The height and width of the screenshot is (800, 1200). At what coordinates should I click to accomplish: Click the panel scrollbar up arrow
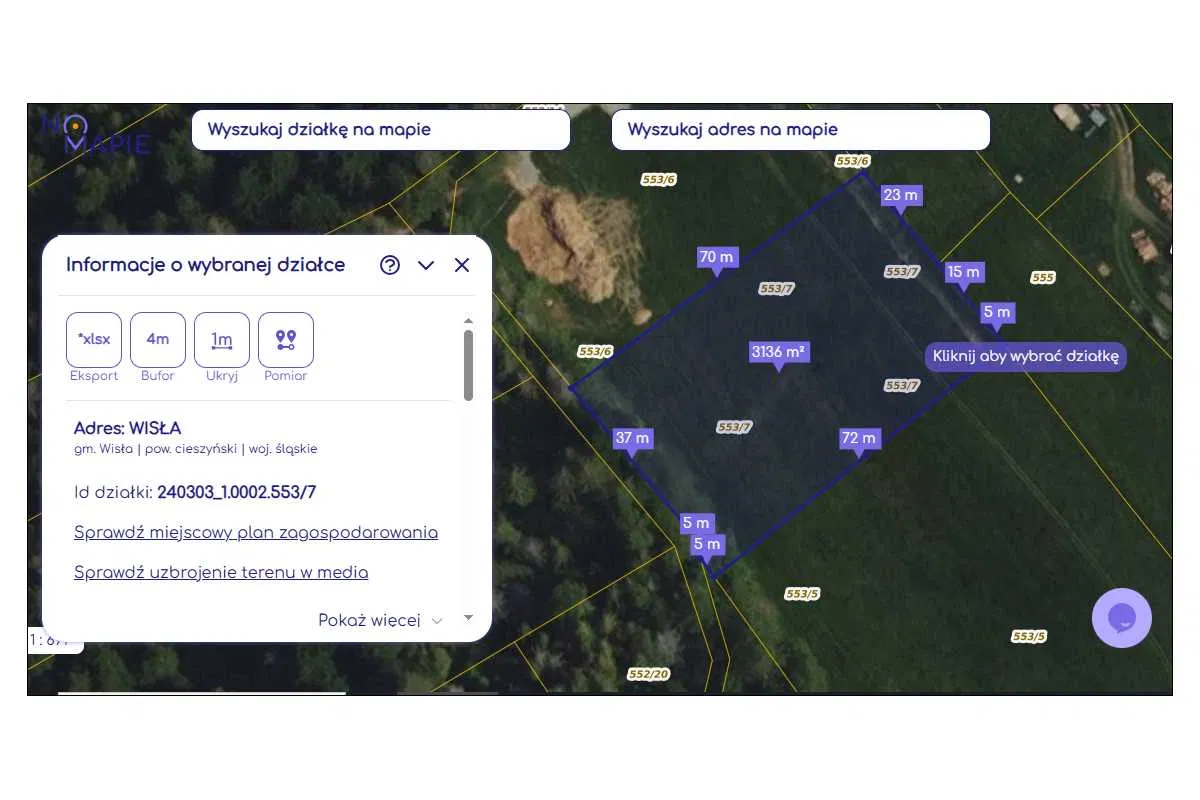[x=468, y=321]
